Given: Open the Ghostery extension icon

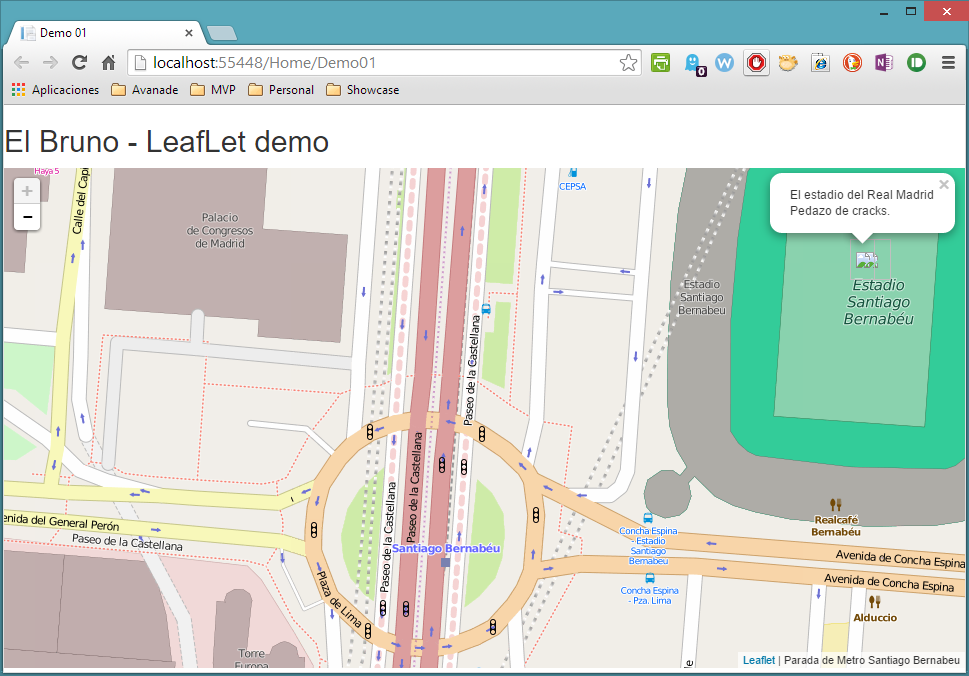Looking at the screenshot, I should [692, 63].
